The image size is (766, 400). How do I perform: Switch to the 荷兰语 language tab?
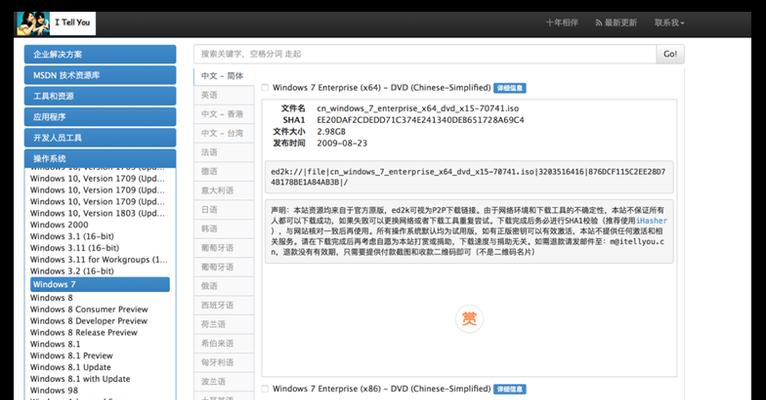[224, 324]
